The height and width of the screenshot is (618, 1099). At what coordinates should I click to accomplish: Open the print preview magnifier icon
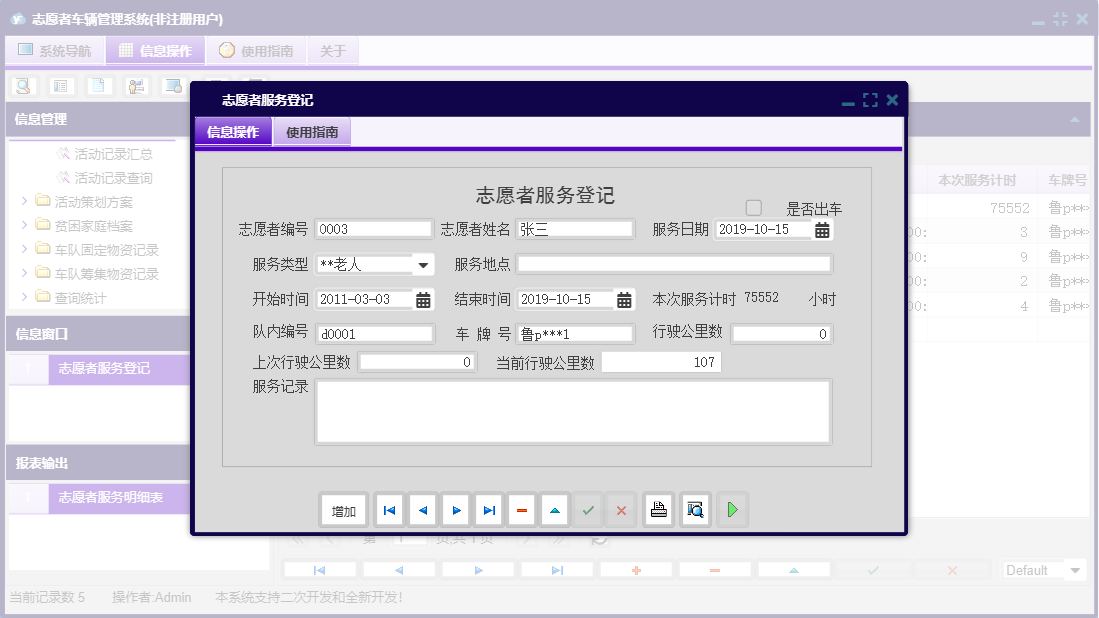694,509
